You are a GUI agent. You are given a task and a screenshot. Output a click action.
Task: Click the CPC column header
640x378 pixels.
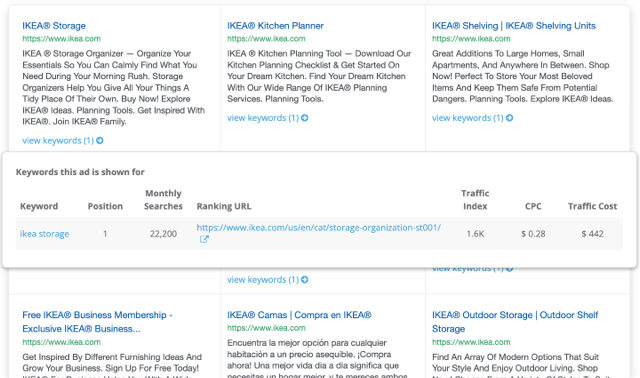533,206
